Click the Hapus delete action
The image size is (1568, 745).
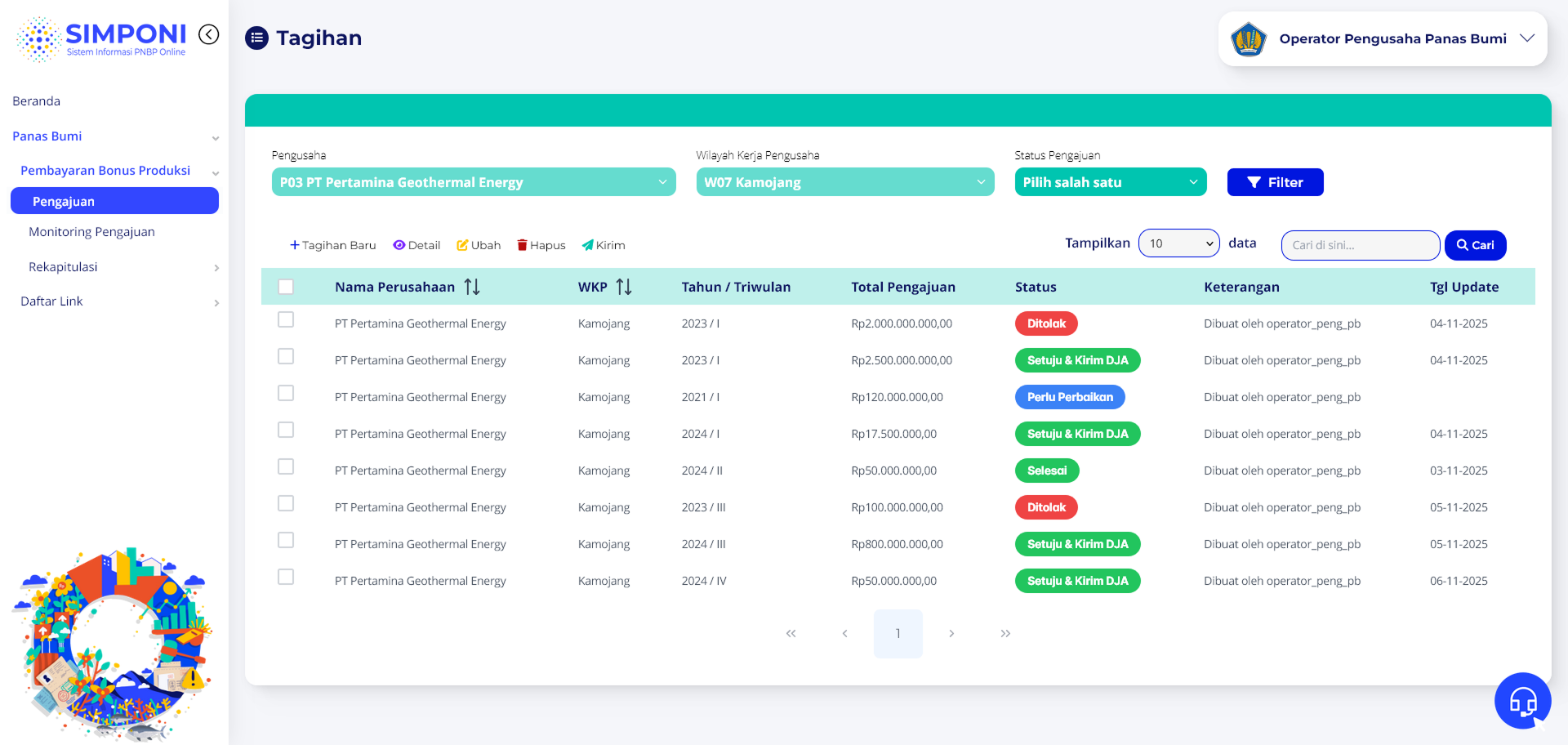click(541, 245)
